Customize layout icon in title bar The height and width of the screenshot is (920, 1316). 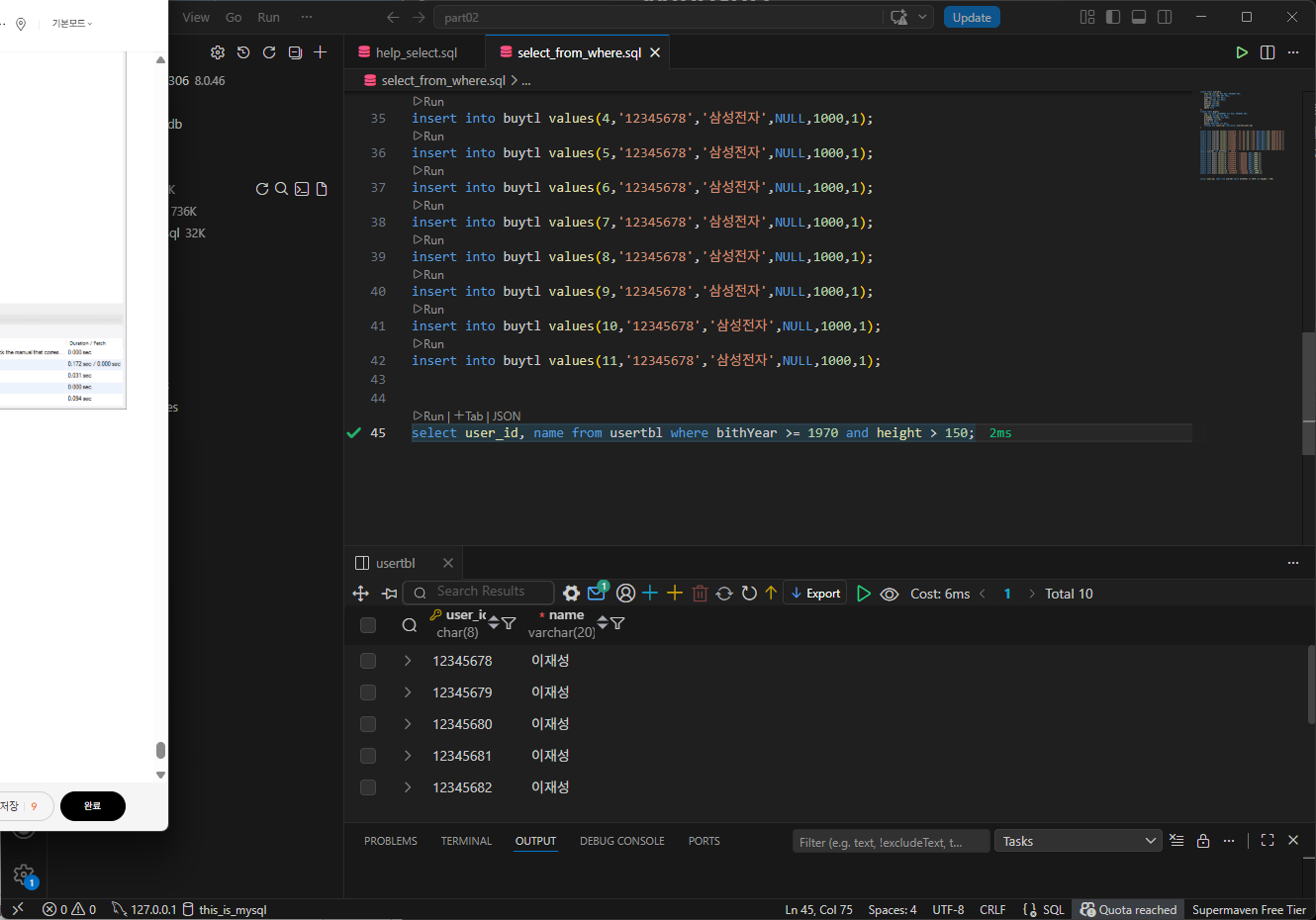(1087, 17)
